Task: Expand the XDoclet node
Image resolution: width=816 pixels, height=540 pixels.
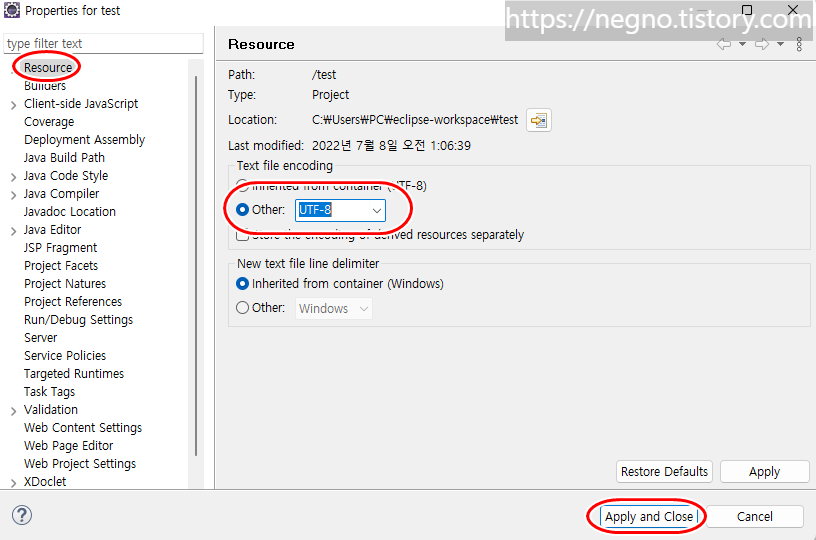Action: click(x=14, y=483)
